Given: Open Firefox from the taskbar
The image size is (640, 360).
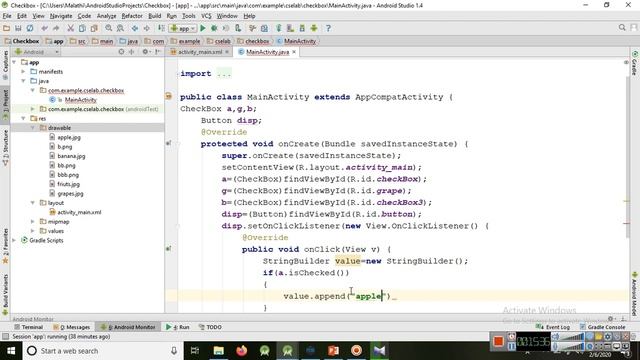Looking at the screenshot, I should [x=242, y=351].
